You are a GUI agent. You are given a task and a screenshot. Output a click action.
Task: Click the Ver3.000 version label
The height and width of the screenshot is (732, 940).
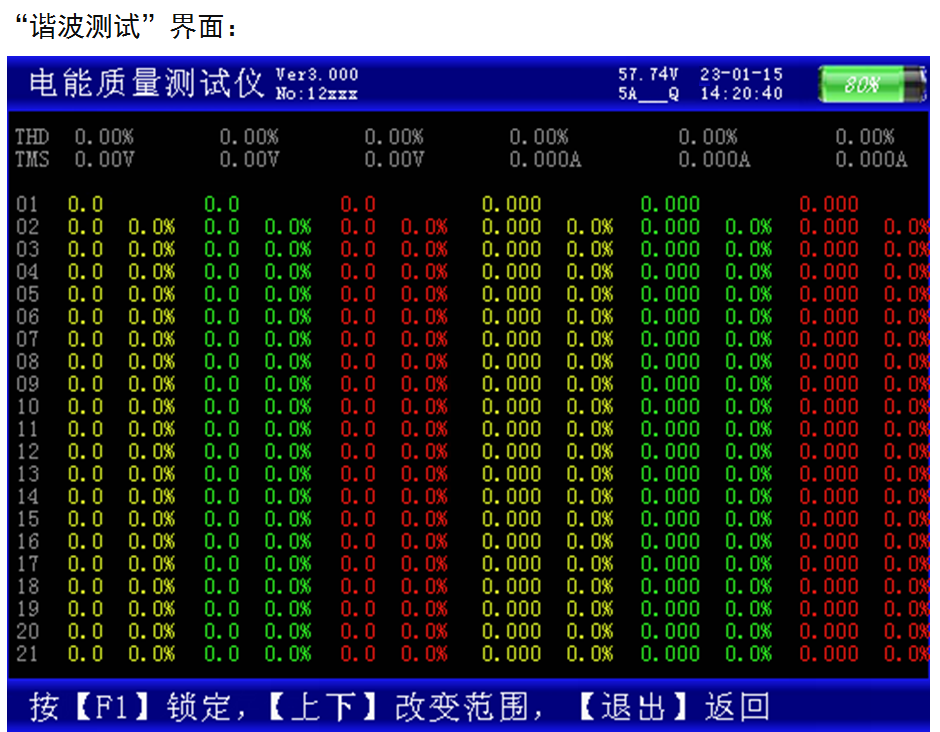(x=316, y=75)
